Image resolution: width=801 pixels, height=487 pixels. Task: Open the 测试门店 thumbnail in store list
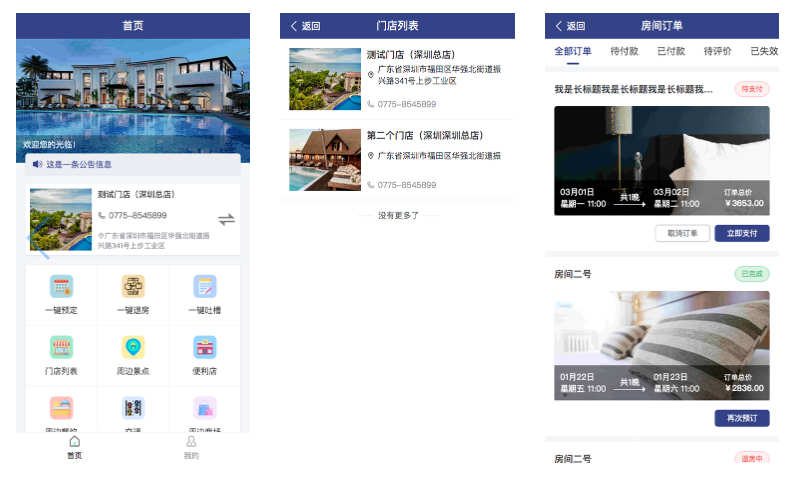click(325, 79)
